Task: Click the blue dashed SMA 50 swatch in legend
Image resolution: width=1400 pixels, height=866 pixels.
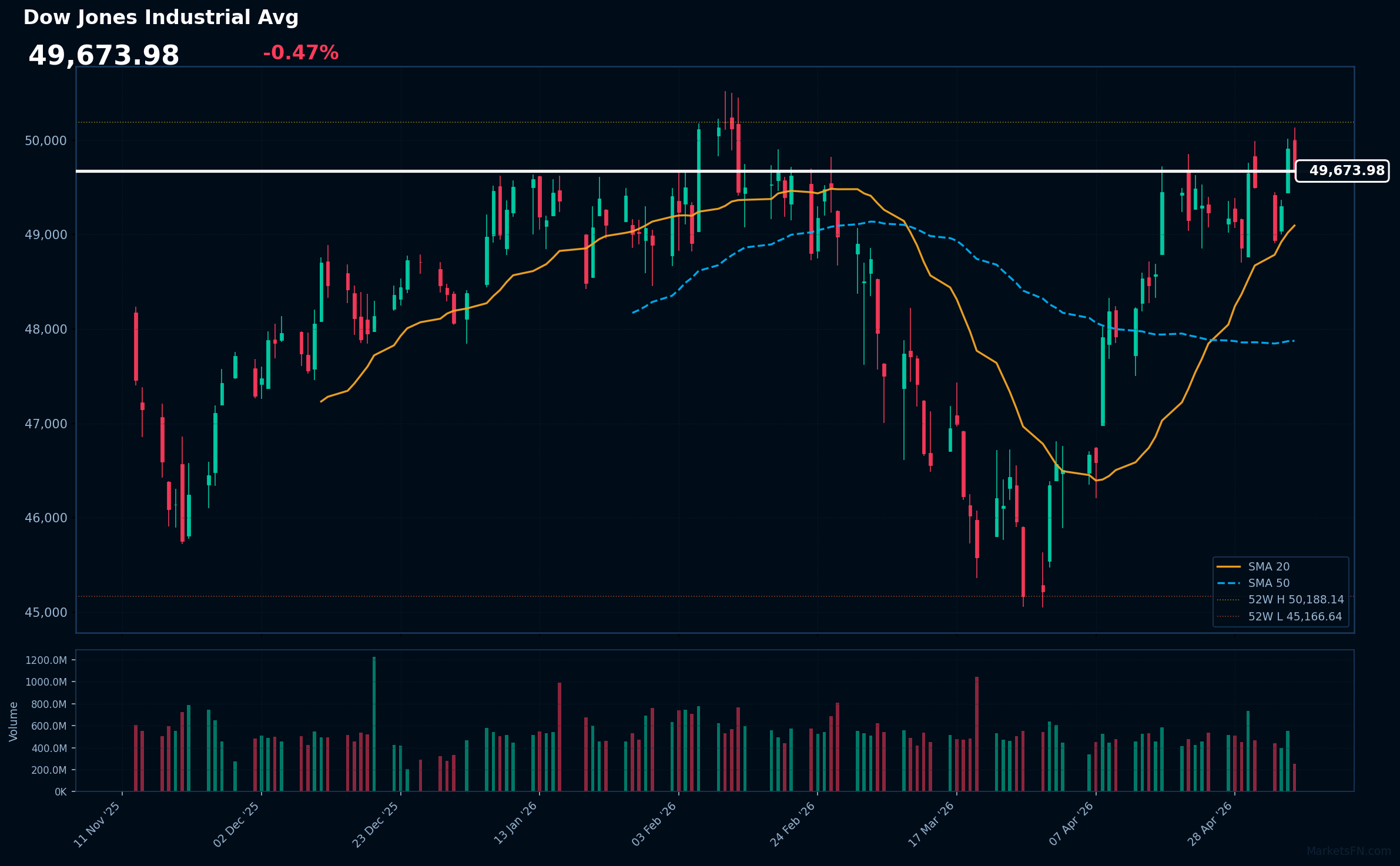Action: 1228,583
